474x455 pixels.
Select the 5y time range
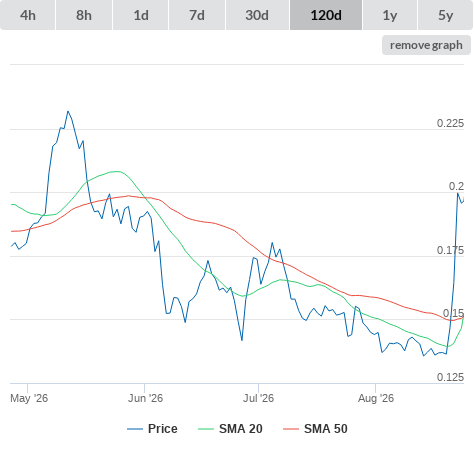coord(445,15)
